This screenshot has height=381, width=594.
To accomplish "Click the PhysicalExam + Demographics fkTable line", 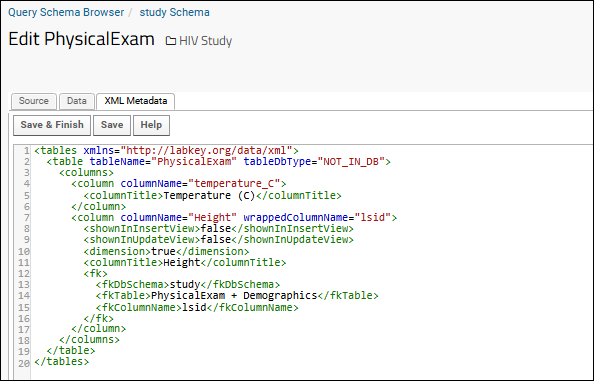I will click(x=237, y=295).
